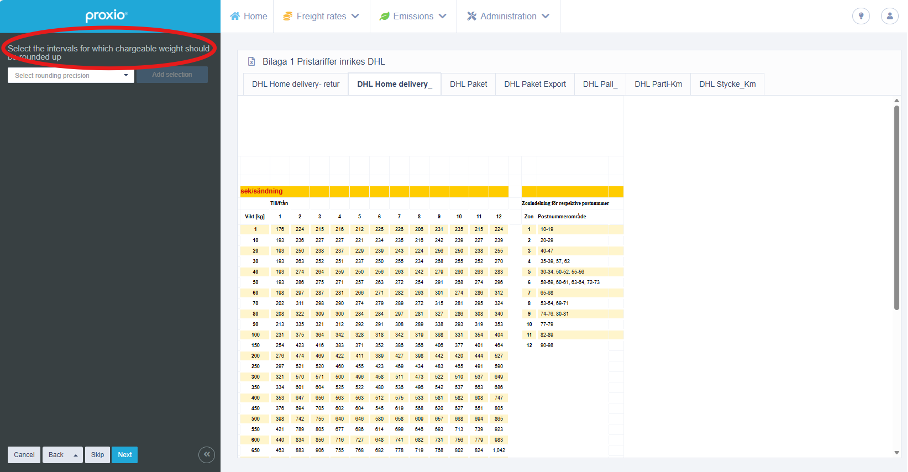Open the Freight rates menu
Viewport: 908px width, 472px height.
coord(321,16)
